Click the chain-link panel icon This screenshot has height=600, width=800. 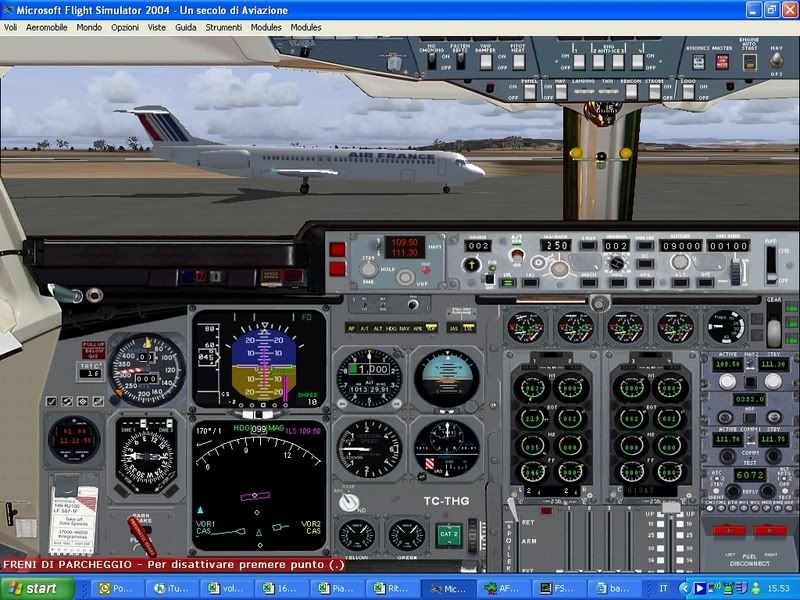pos(67,402)
